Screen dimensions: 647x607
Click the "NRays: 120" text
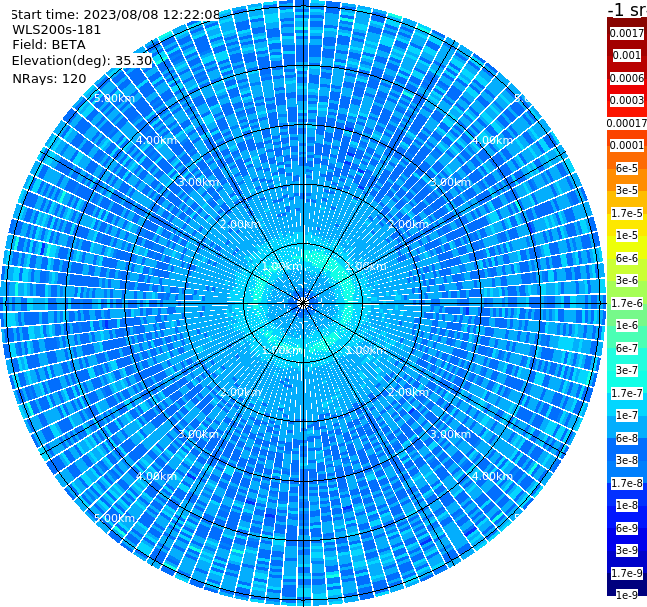pyautogui.click(x=49, y=78)
